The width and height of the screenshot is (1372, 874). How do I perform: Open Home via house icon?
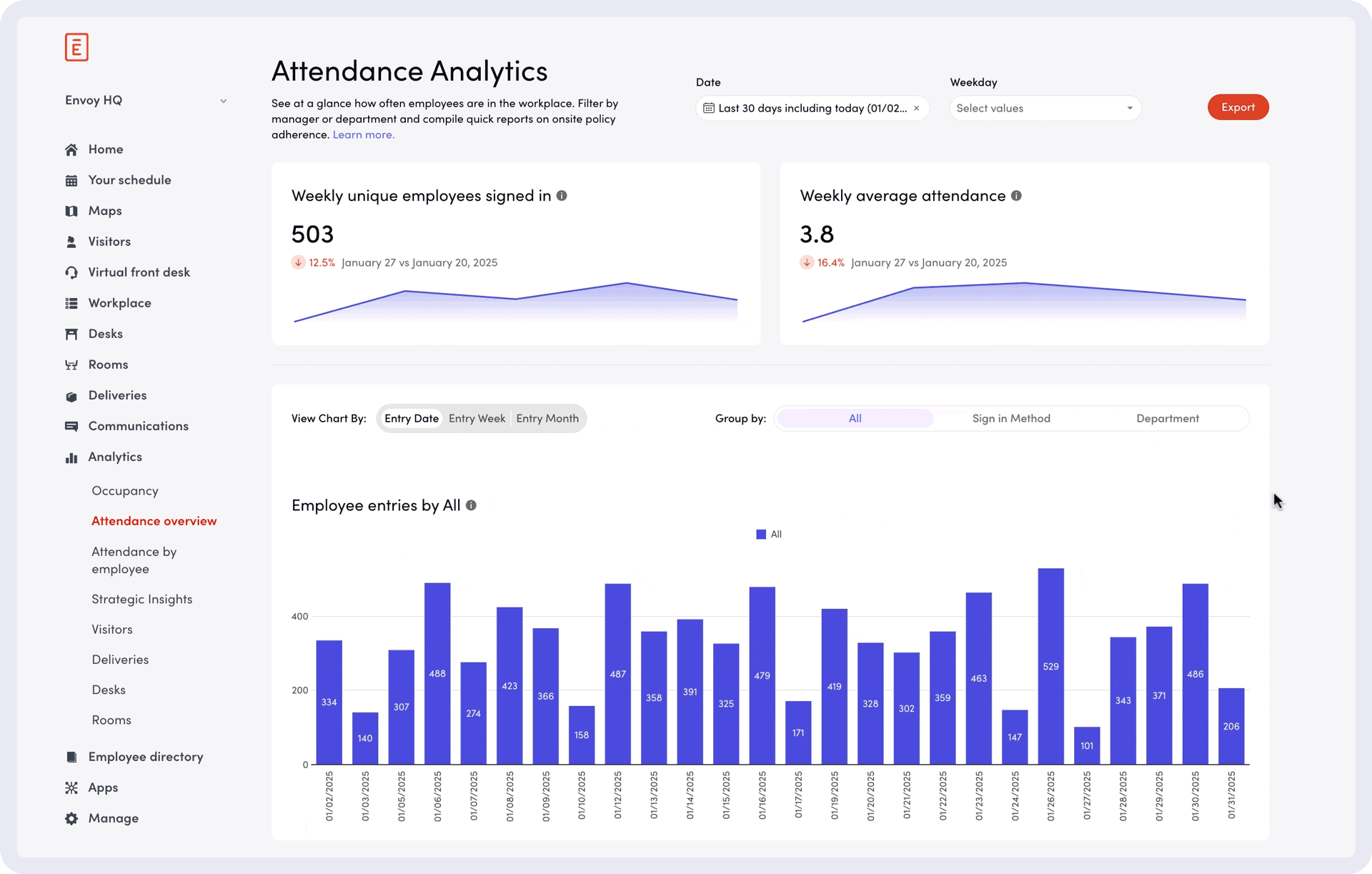(71, 149)
